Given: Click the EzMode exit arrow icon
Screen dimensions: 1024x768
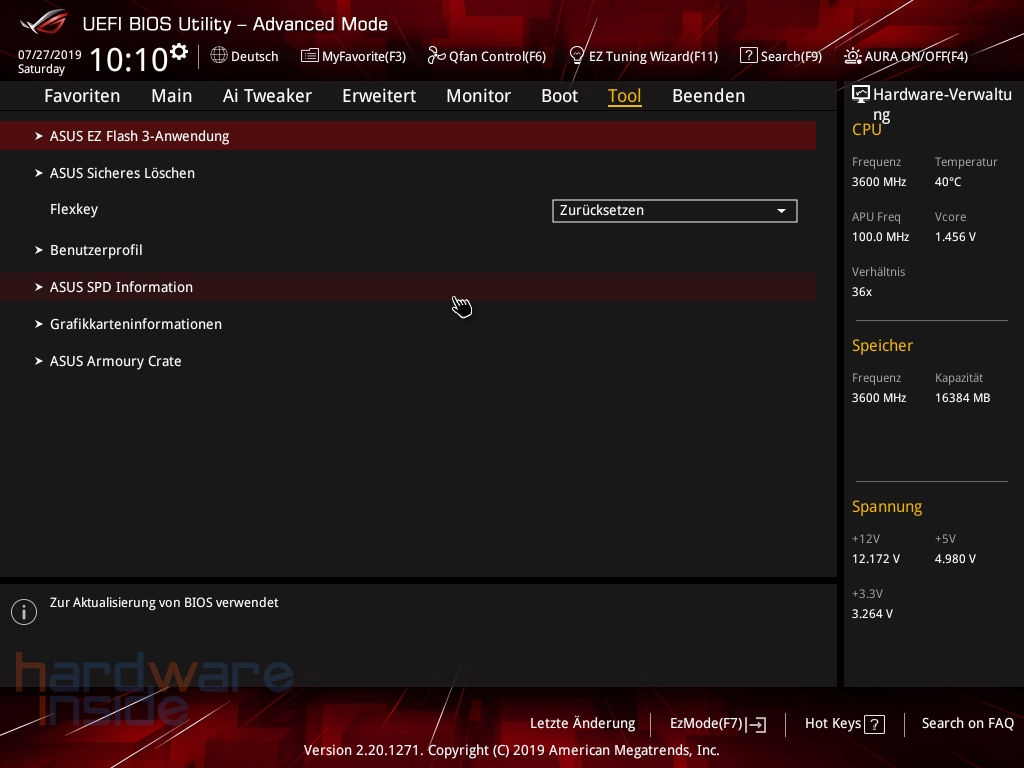Looking at the screenshot, I should click(756, 724).
